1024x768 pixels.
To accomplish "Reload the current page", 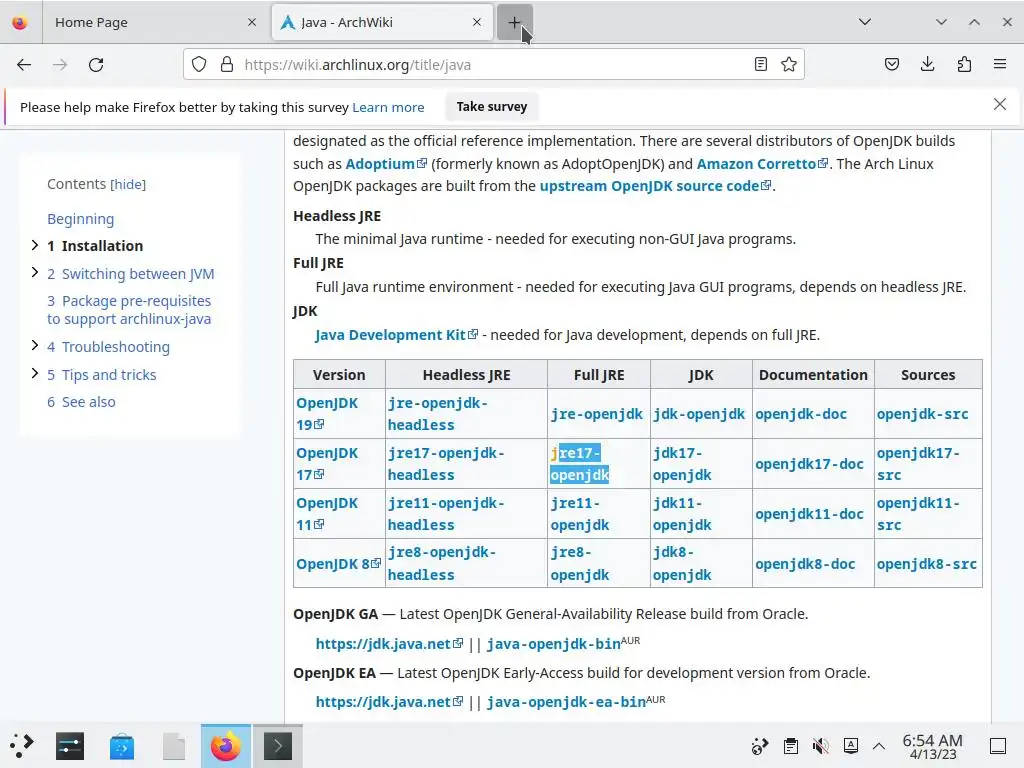I will coord(96,65).
